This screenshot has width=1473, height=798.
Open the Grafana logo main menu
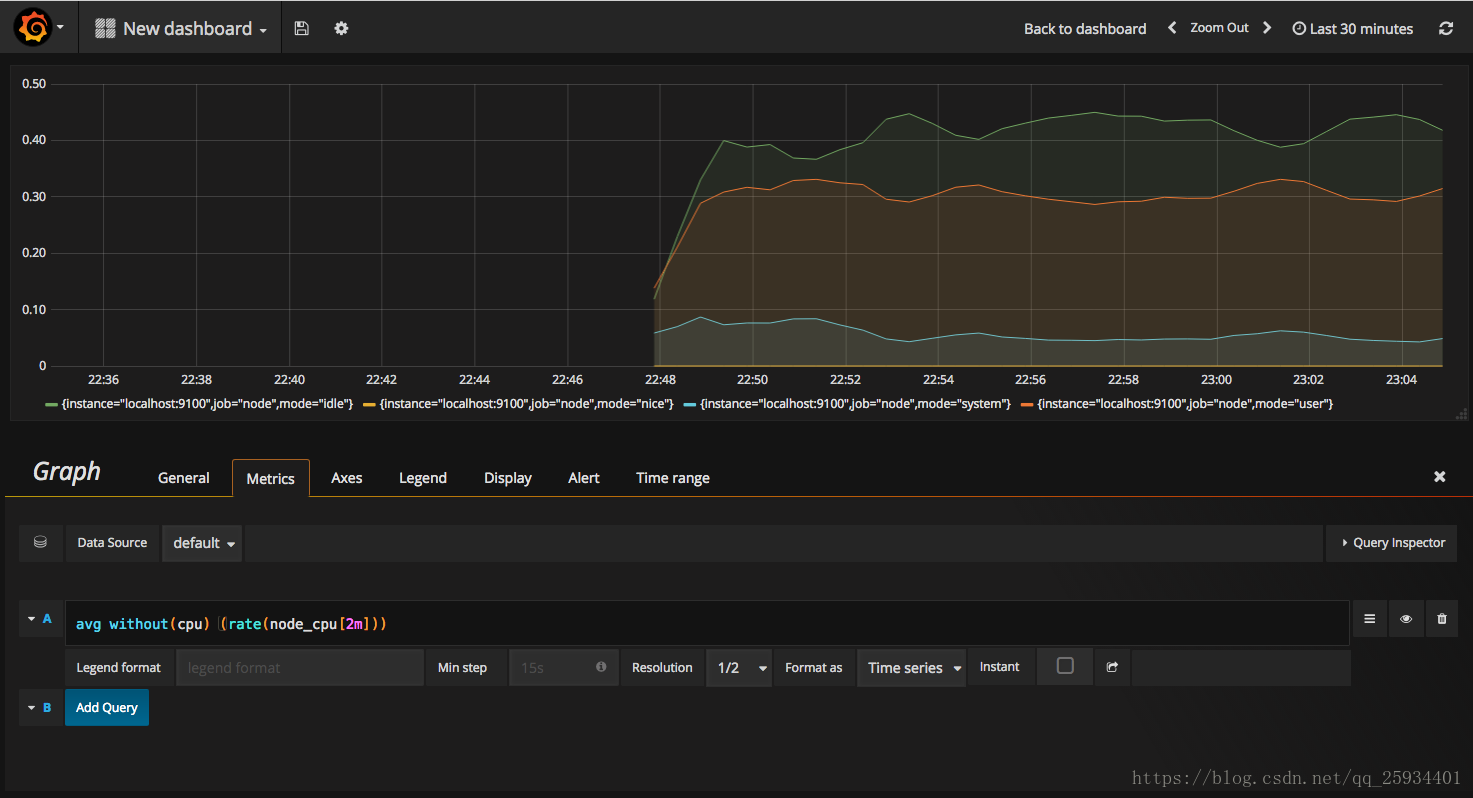(x=40, y=28)
